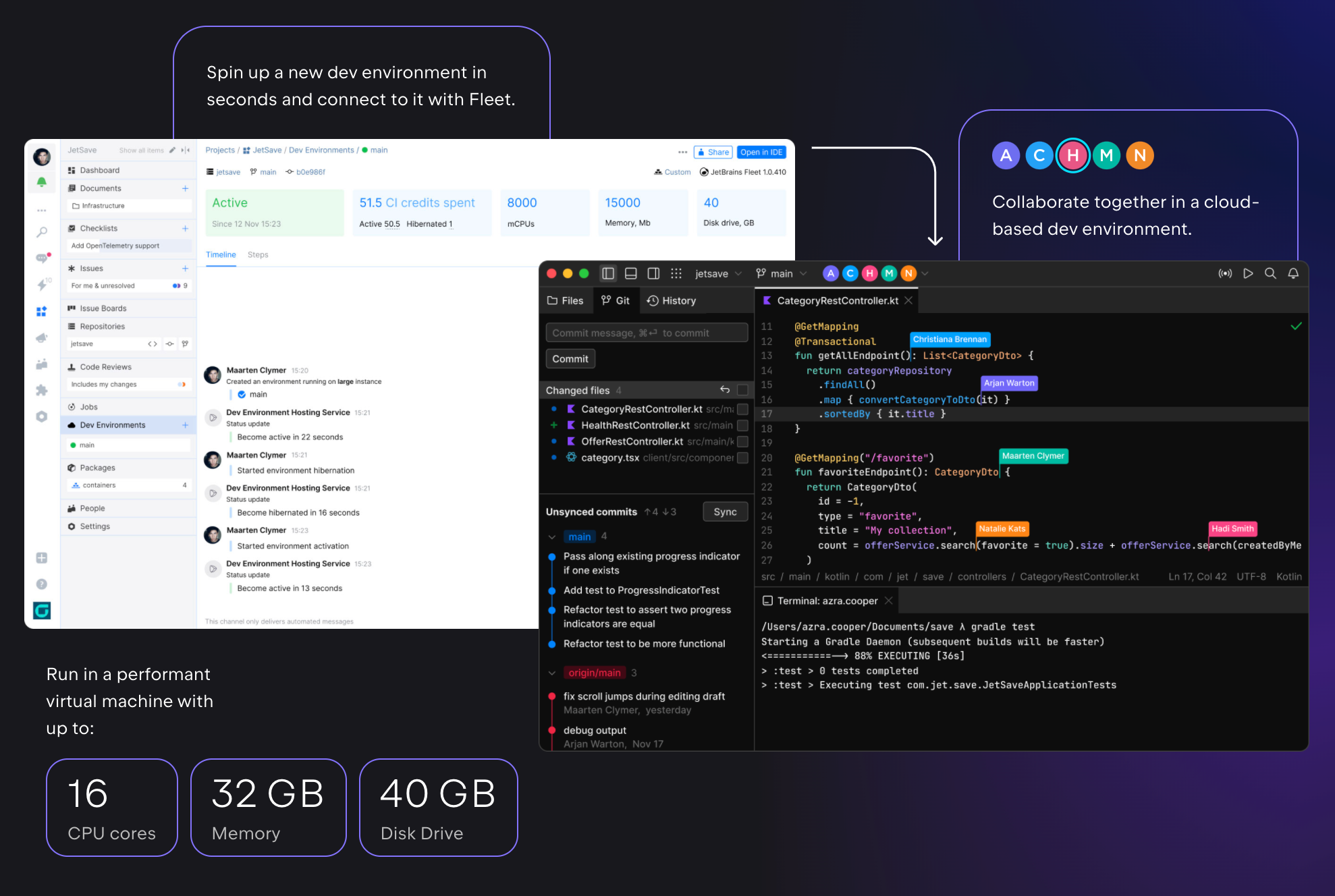Open the jetsave workspace dropdown in Fleet
The height and width of the screenshot is (896, 1335).
(x=719, y=273)
